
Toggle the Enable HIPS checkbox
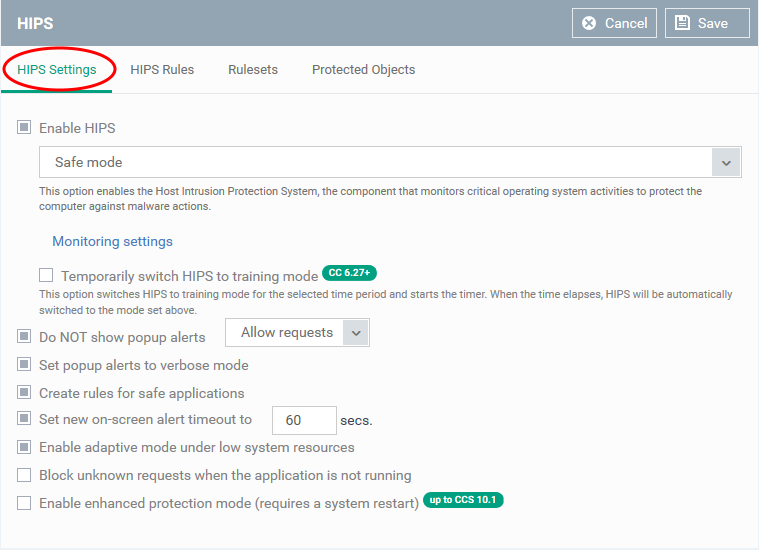point(24,127)
